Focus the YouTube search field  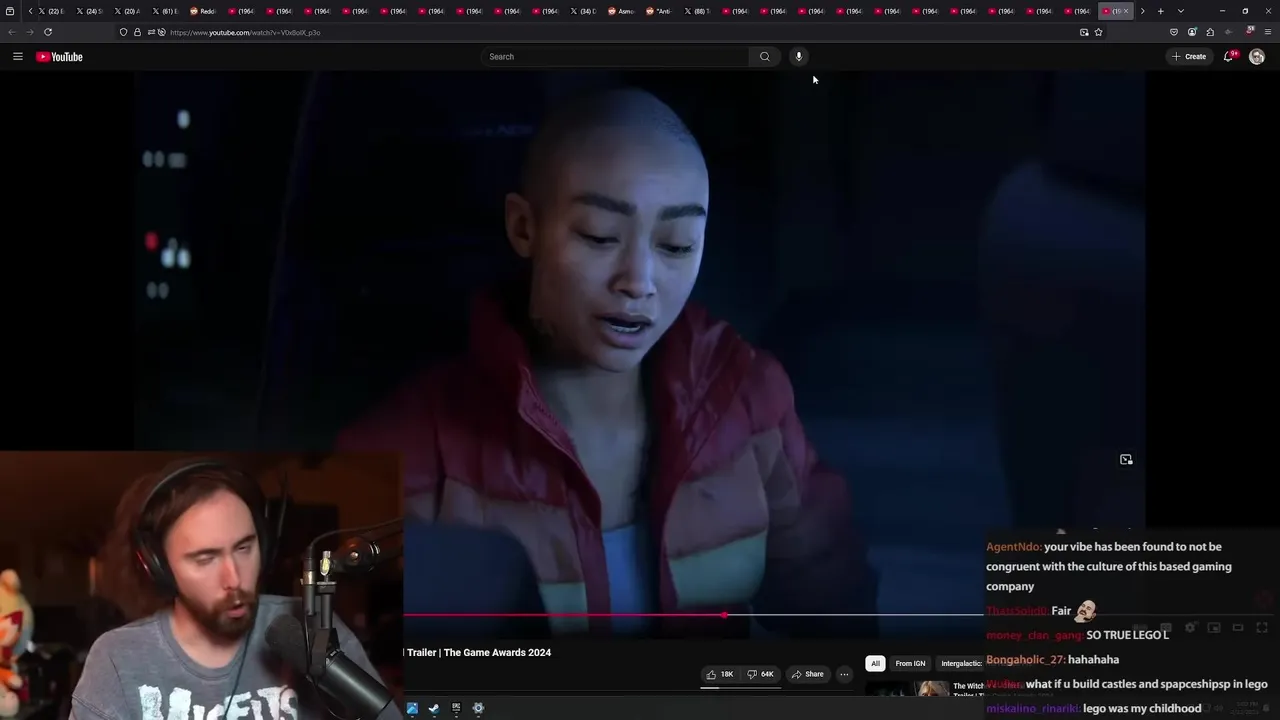[615, 57]
